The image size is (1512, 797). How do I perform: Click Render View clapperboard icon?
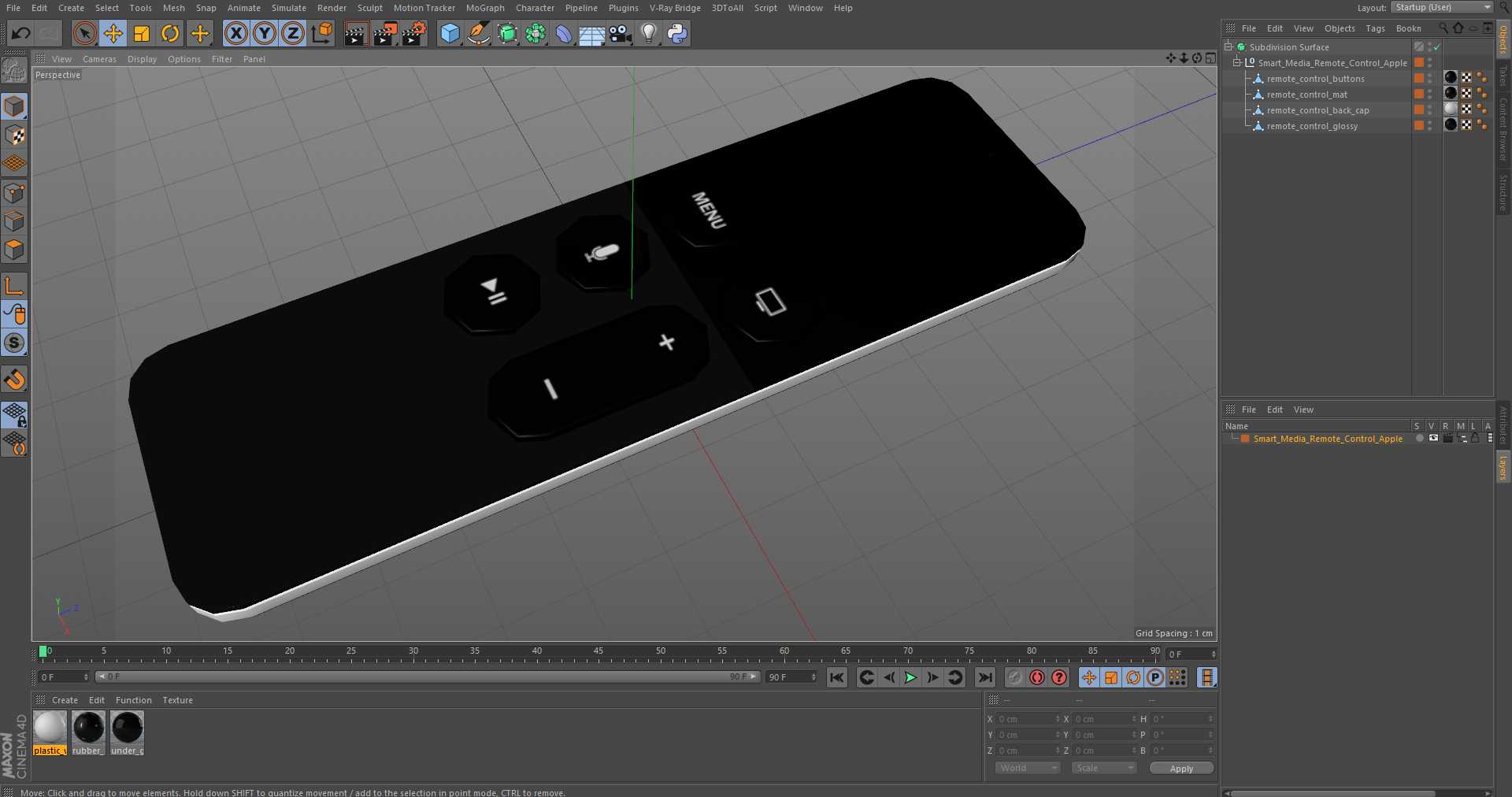point(356,33)
